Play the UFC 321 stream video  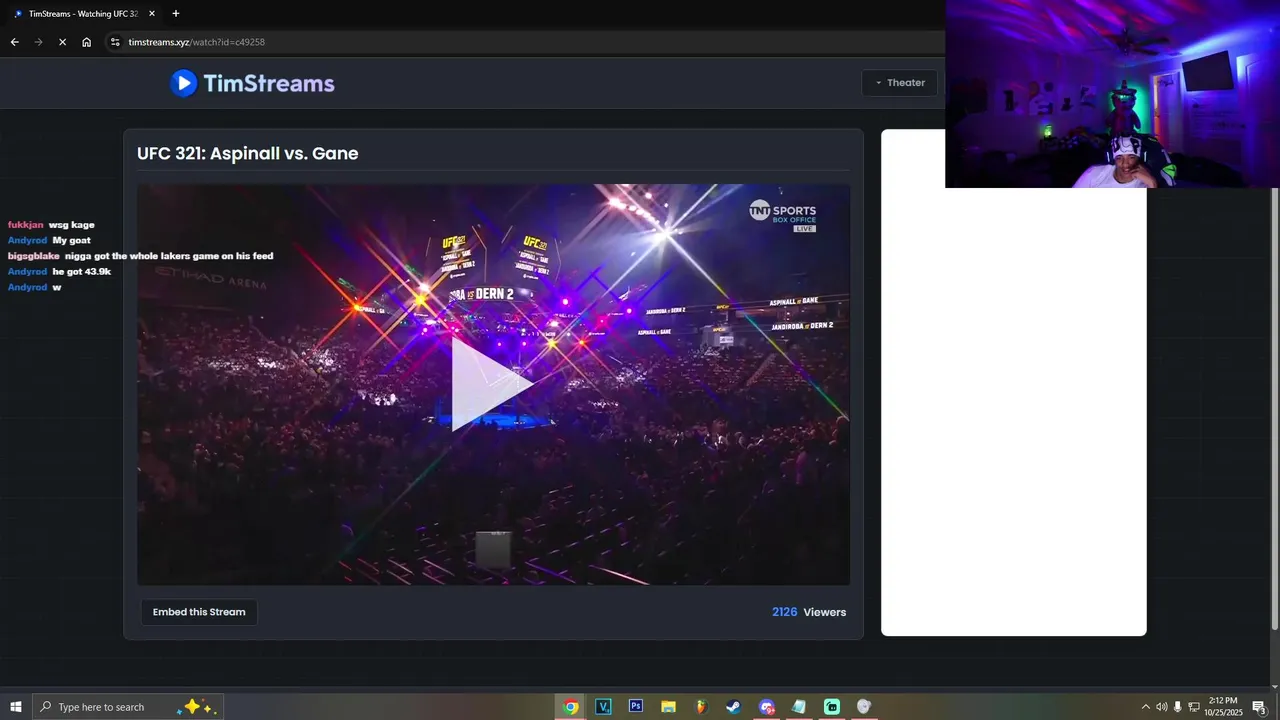coord(492,384)
